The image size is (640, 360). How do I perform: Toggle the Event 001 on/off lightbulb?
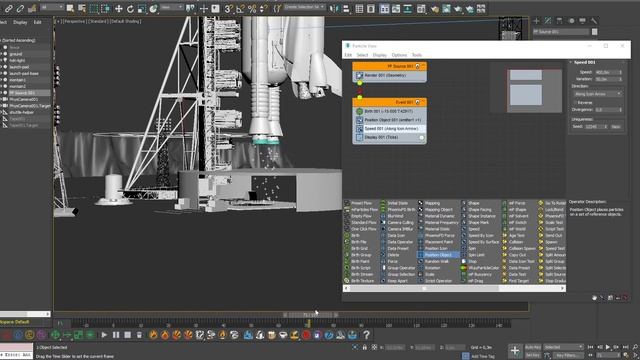418,102
